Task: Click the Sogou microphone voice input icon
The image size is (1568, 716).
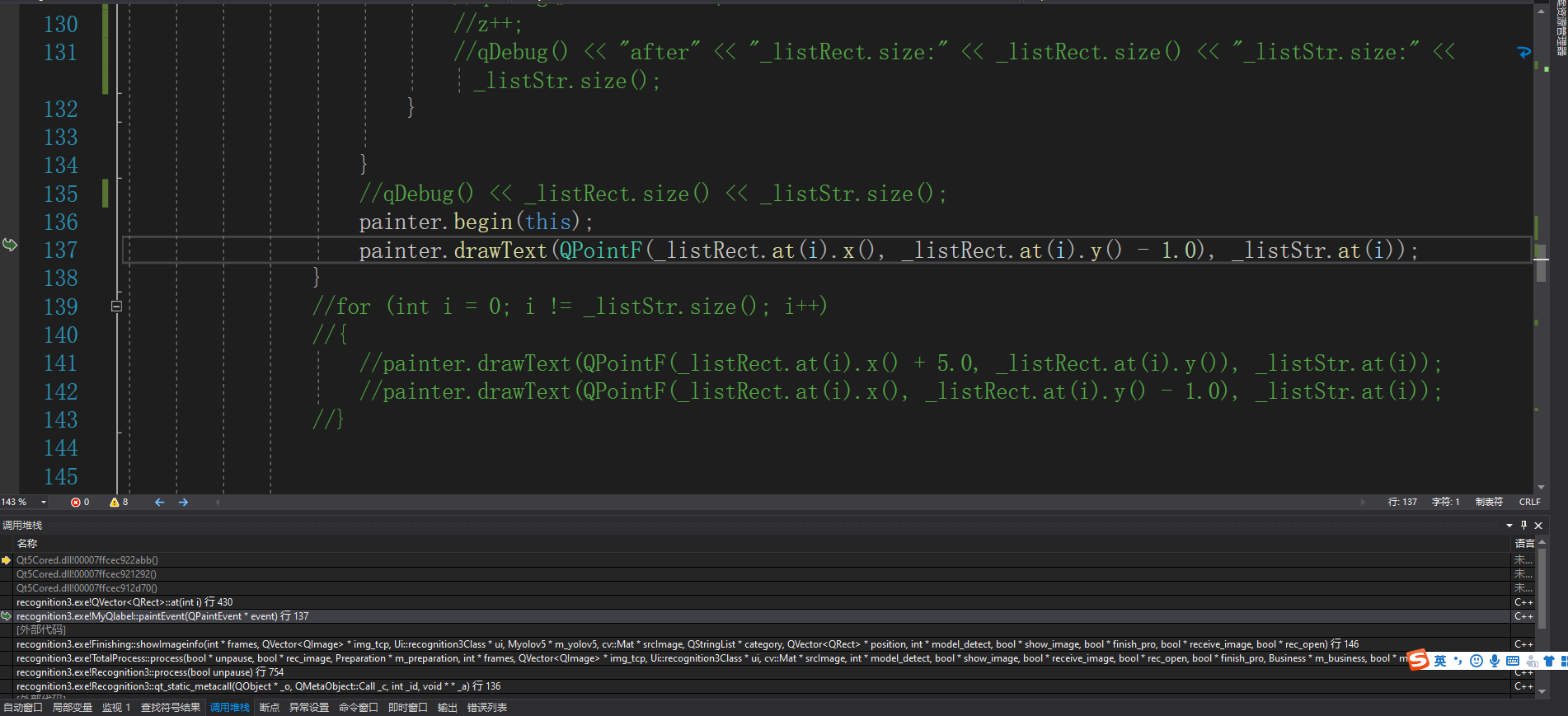Action: pos(1494,661)
